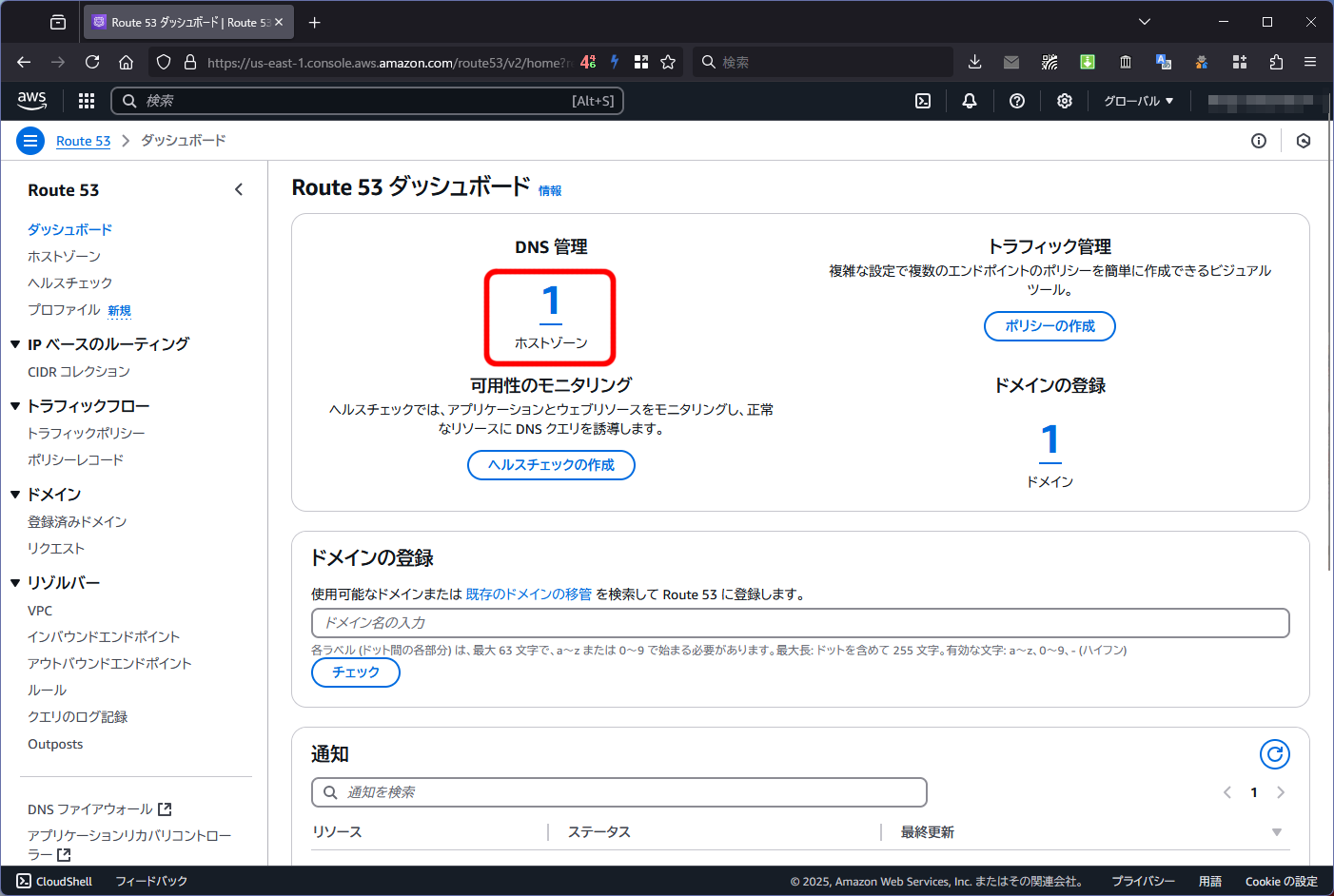Click the ヘルスチェックの作成 button

click(551, 464)
